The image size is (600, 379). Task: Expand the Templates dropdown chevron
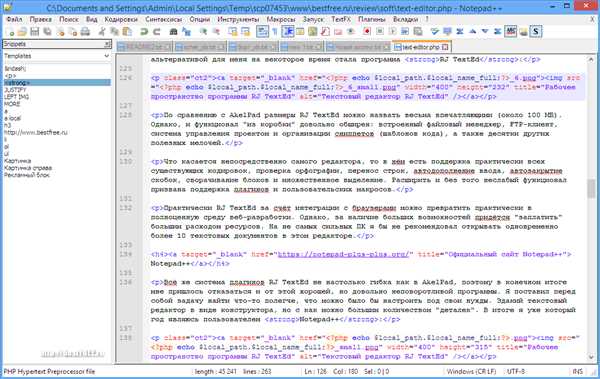point(106,56)
